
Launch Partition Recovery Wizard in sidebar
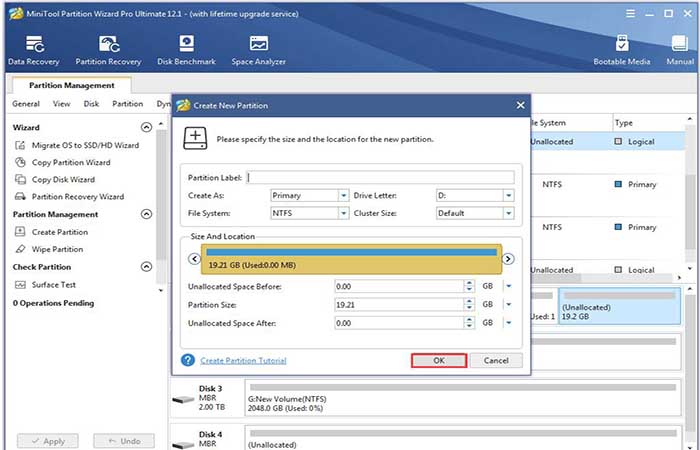69,196
